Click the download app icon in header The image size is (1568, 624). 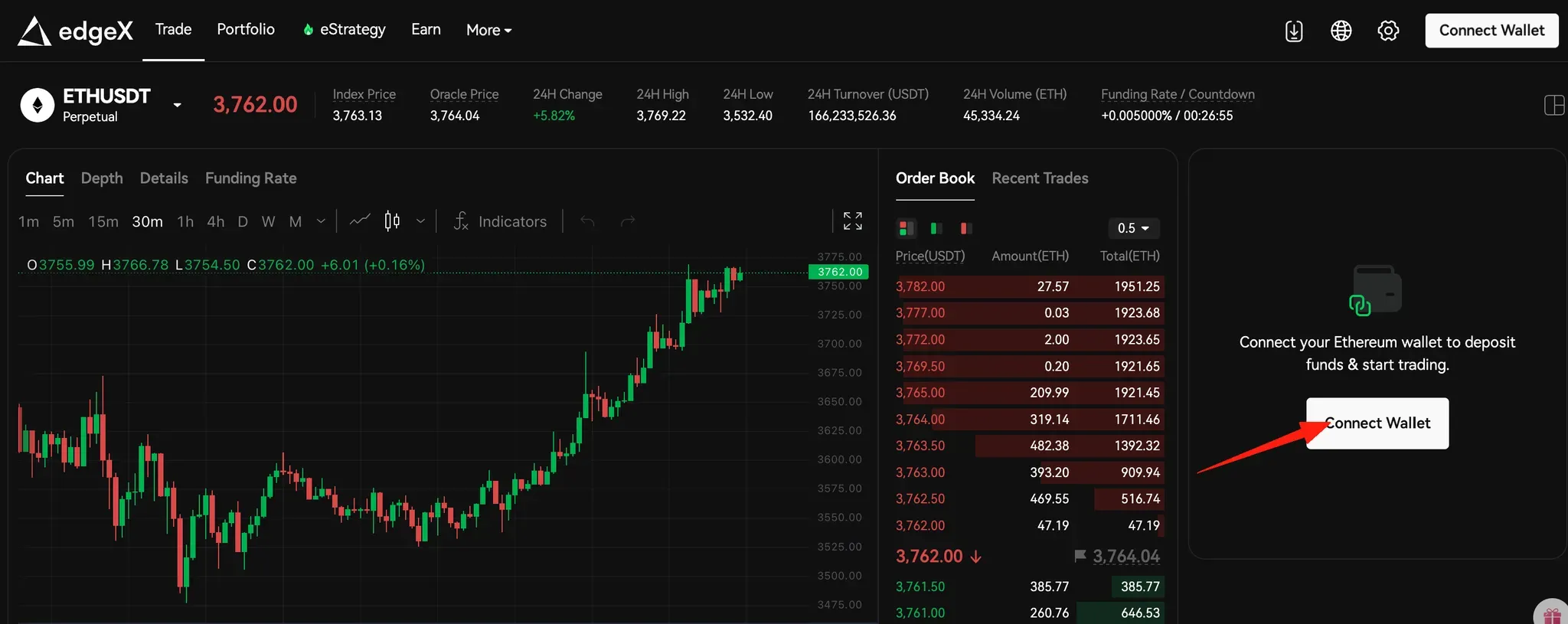[1293, 31]
